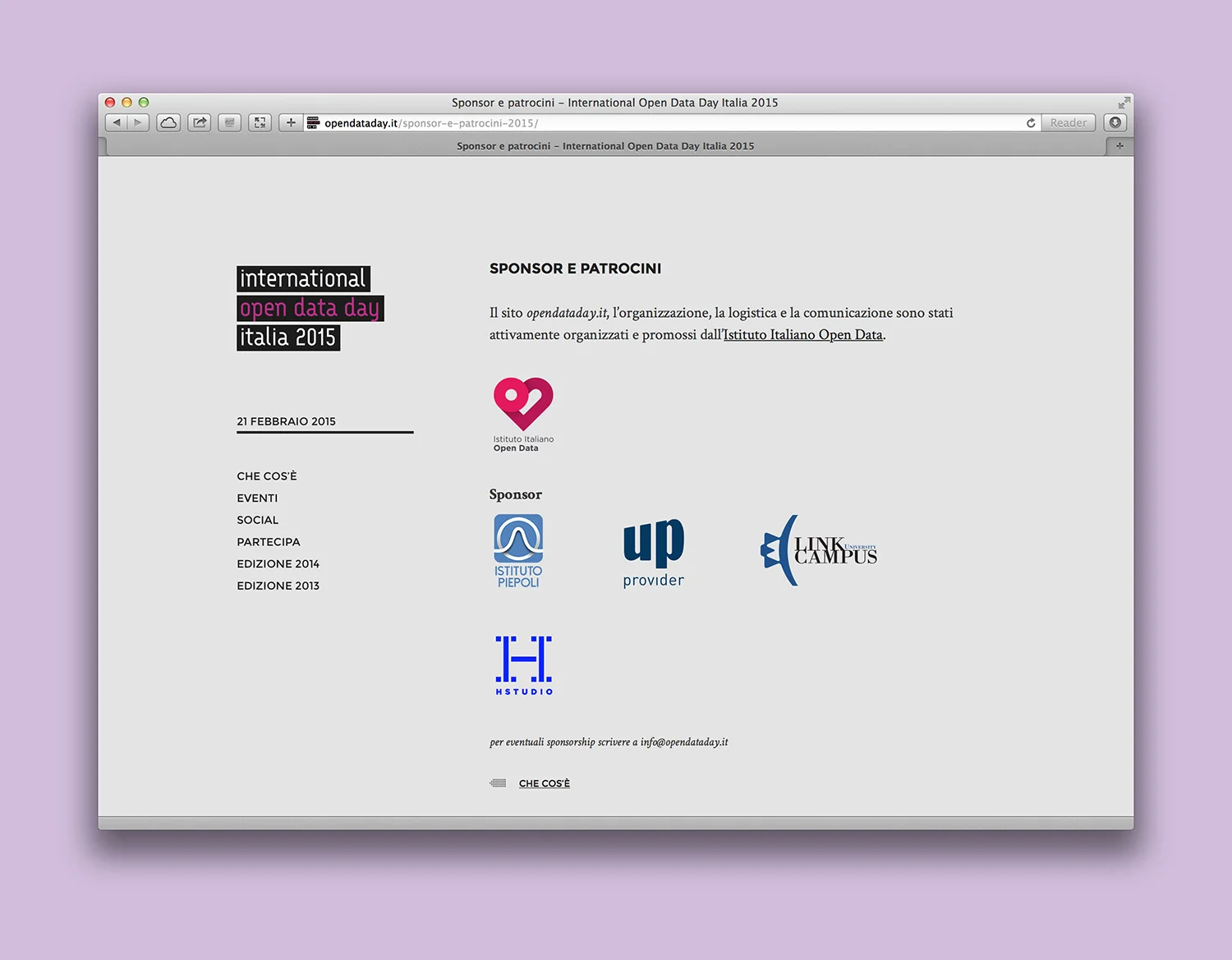The width and height of the screenshot is (1232, 960).
Task: Go back with the Safari back arrow
Action: pos(117,123)
